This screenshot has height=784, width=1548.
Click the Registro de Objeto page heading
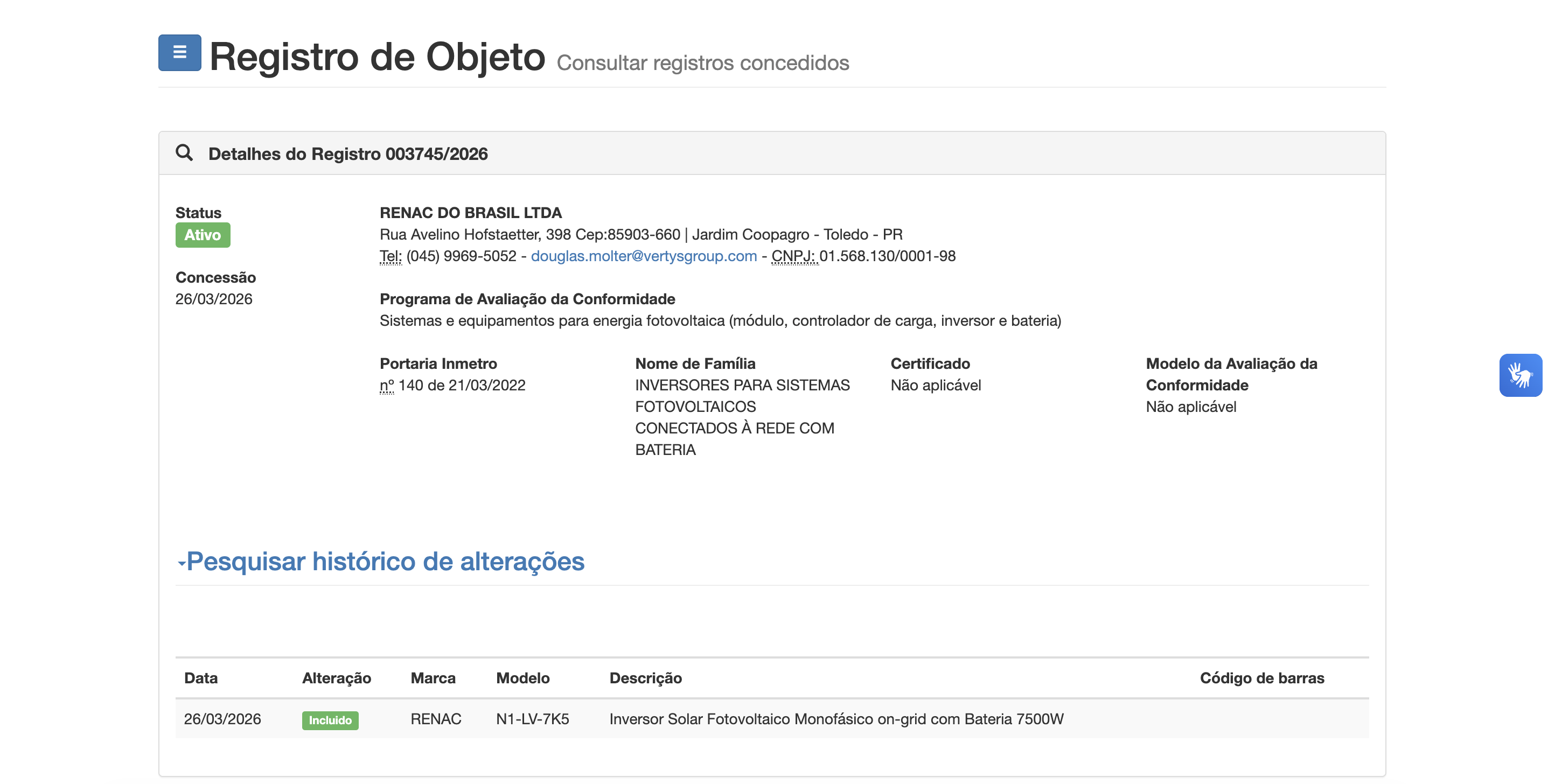[x=377, y=57]
